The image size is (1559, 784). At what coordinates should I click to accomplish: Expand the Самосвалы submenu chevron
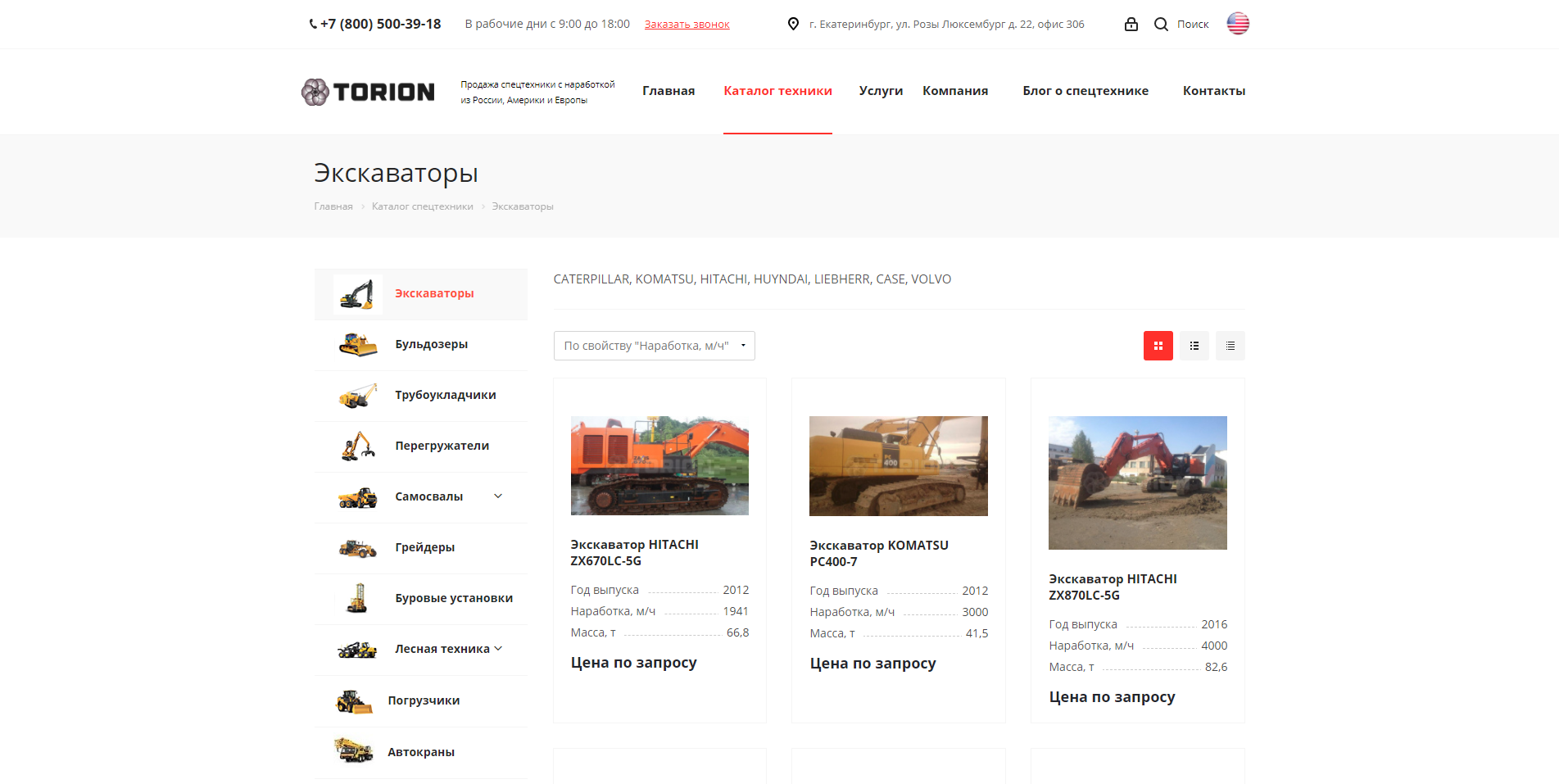tap(498, 496)
